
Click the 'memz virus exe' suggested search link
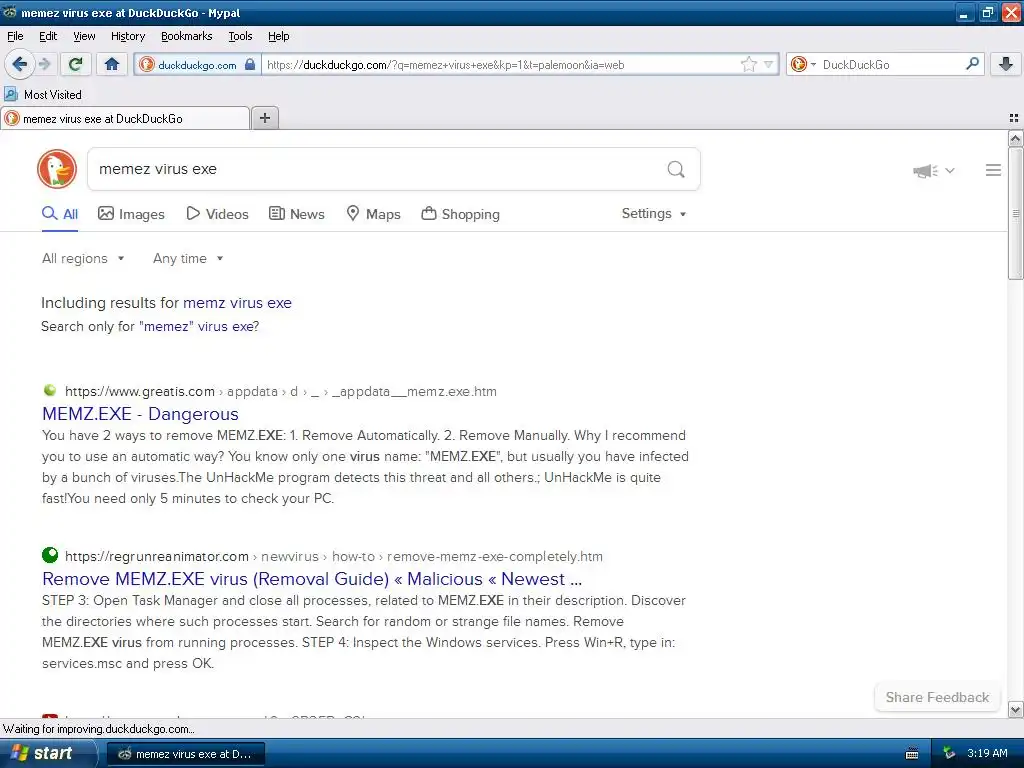[237, 303]
